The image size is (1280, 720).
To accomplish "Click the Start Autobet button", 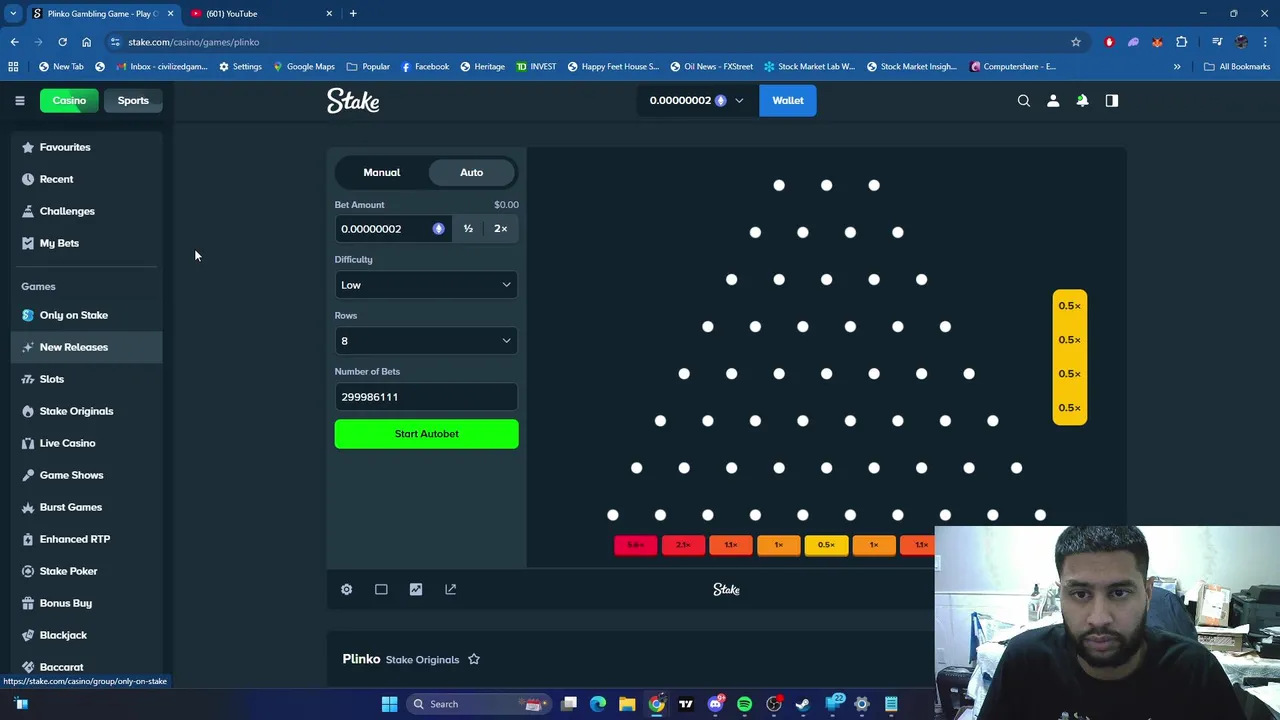I will (426, 434).
